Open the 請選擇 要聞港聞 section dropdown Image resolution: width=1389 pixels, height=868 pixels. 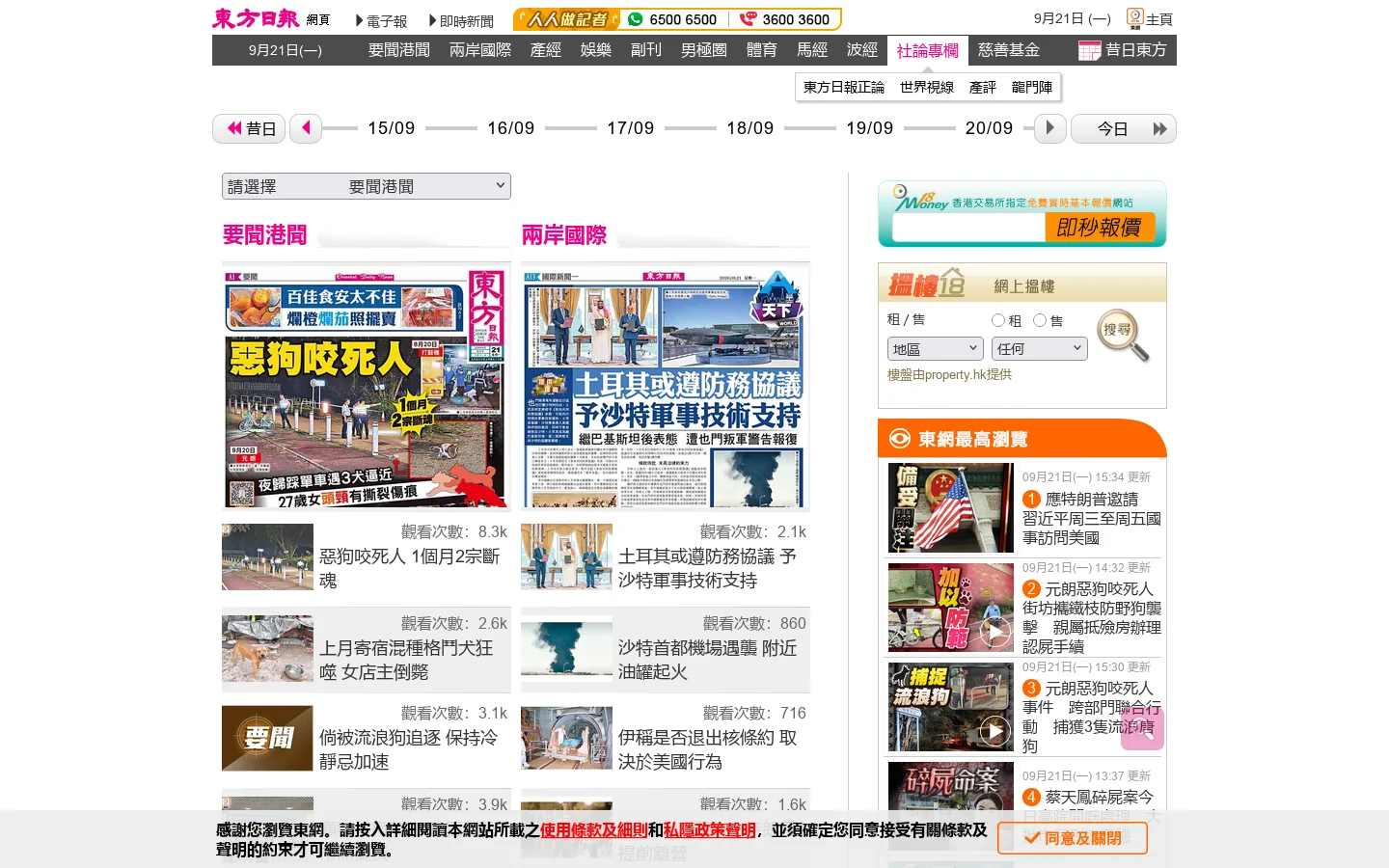pyautogui.click(x=367, y=186)
